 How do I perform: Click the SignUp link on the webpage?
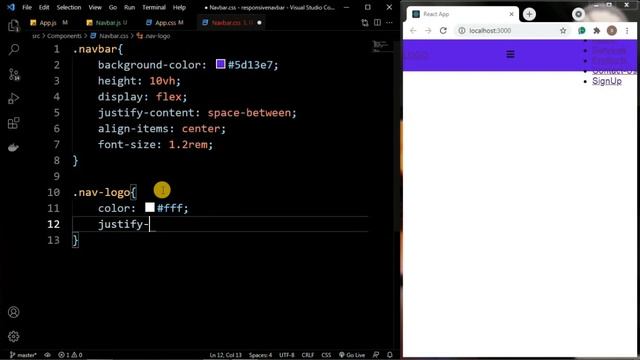(607, 81)
